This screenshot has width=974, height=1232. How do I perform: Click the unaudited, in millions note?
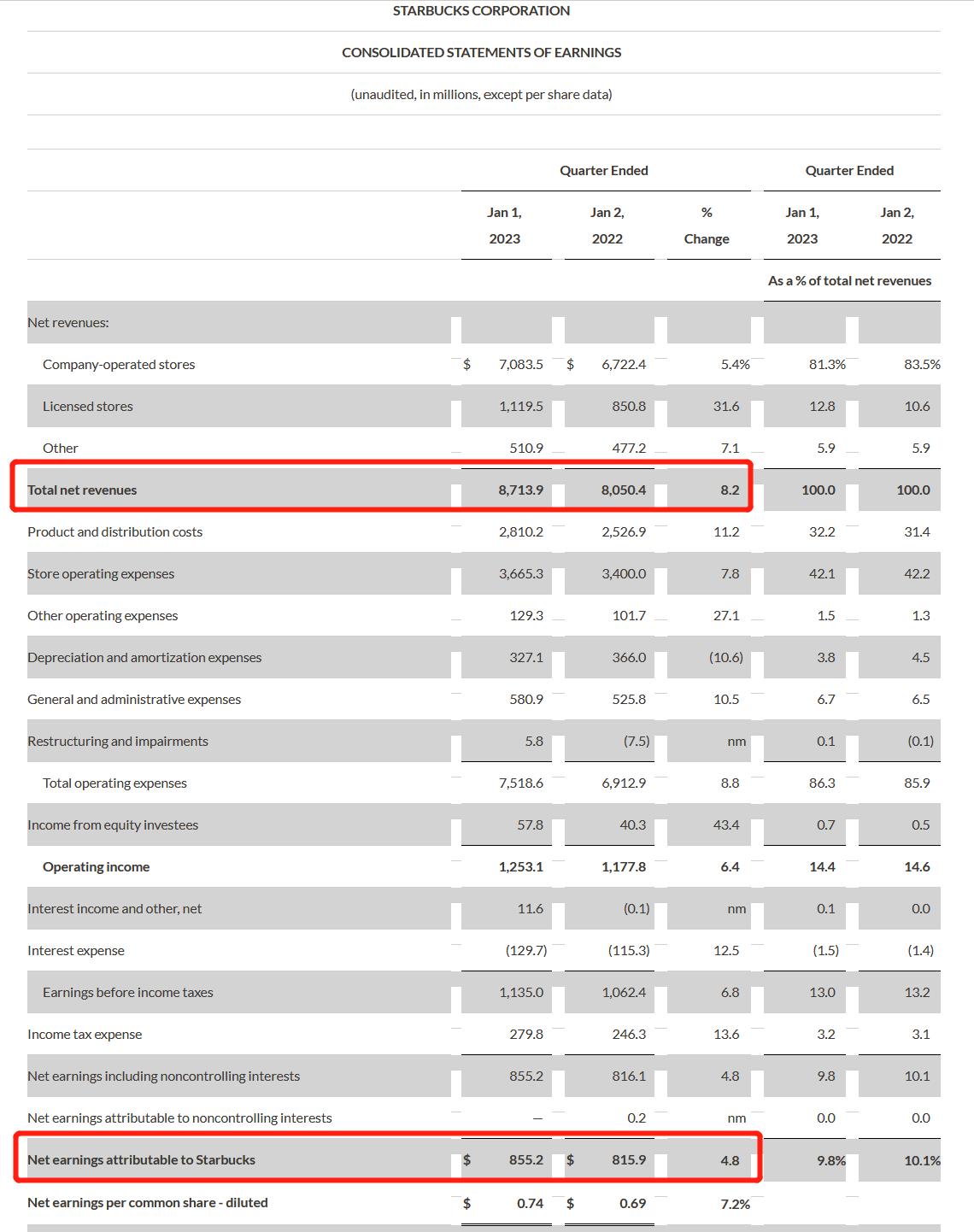click(x=481, y=95)
